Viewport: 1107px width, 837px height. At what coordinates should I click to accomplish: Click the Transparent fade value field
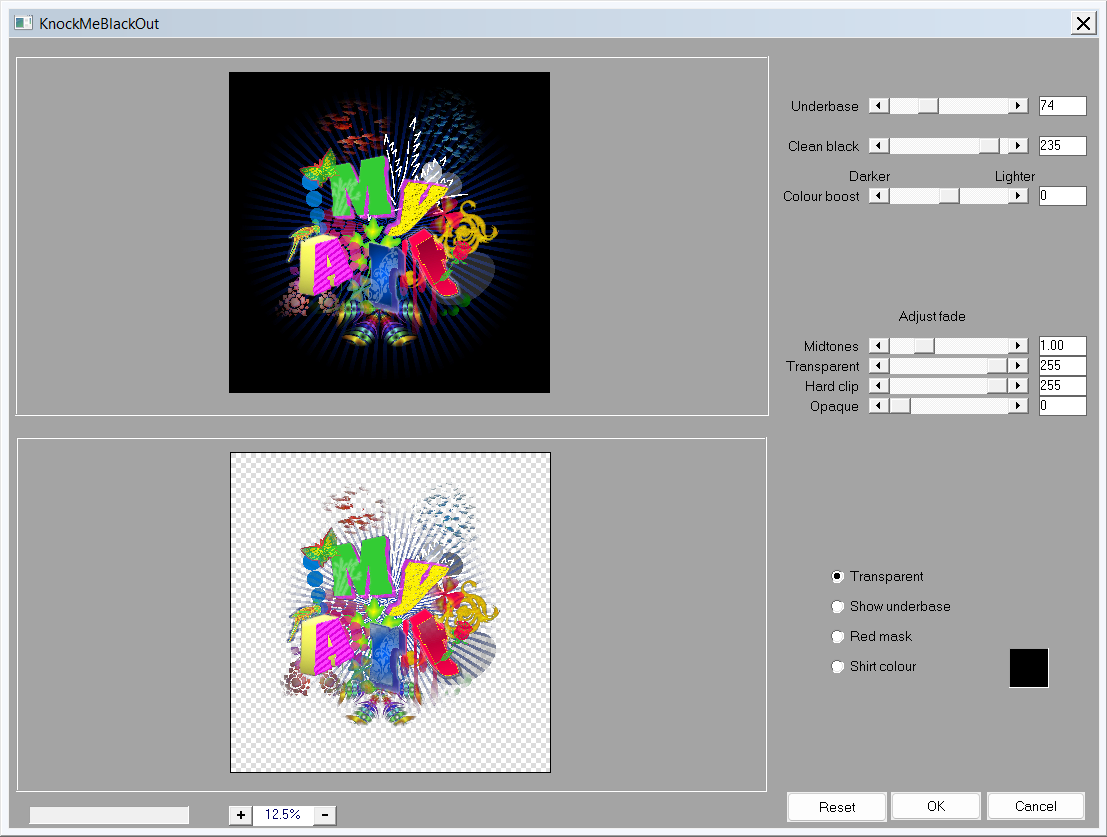[1063, 366]
